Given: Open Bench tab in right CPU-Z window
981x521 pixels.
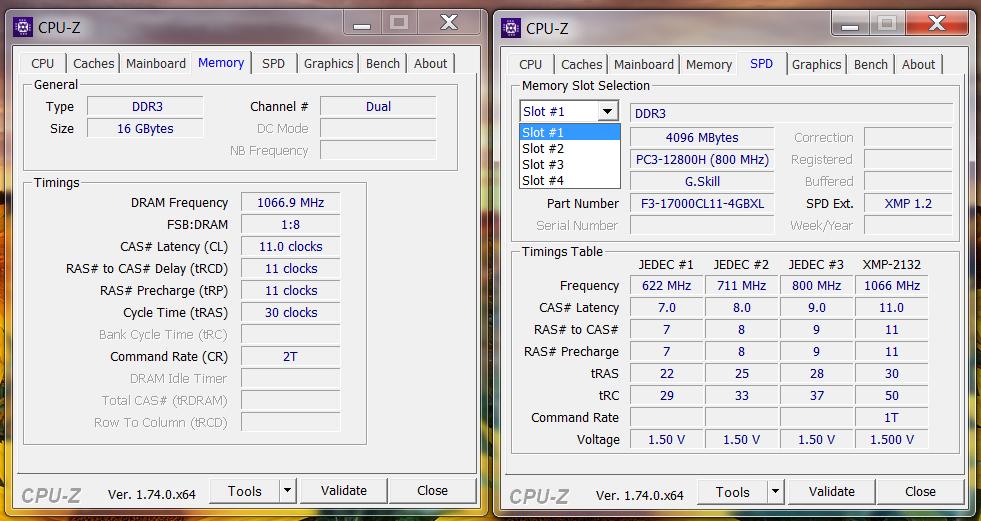Looking at the screenshot, I should 871,64.
